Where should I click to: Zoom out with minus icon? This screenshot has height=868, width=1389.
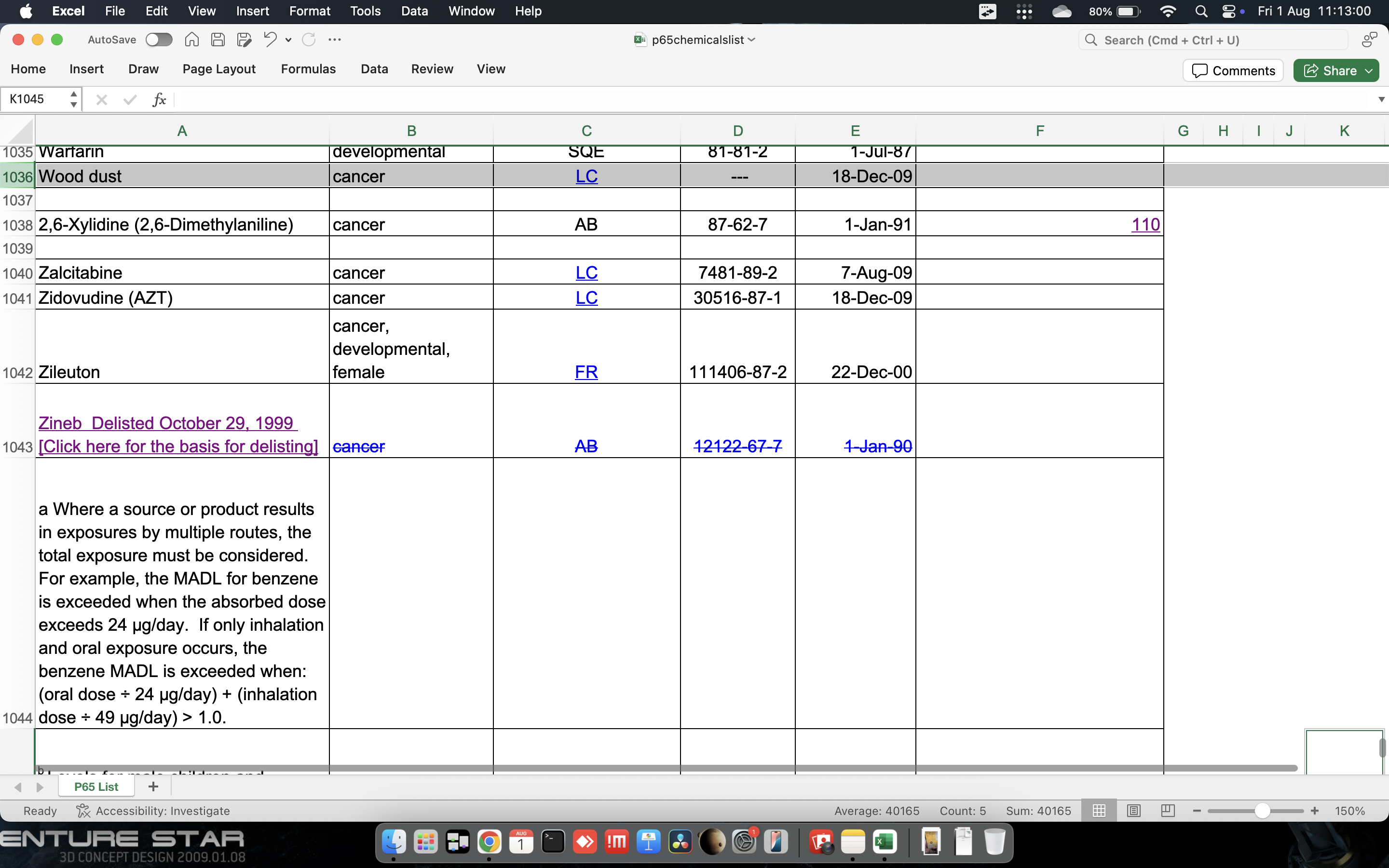(1197, 811)
